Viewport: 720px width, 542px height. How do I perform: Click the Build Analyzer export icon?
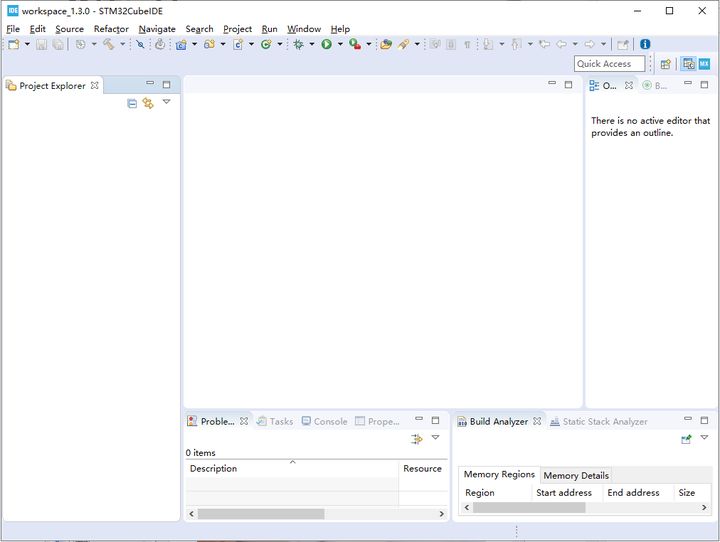(x=686, y=440)
